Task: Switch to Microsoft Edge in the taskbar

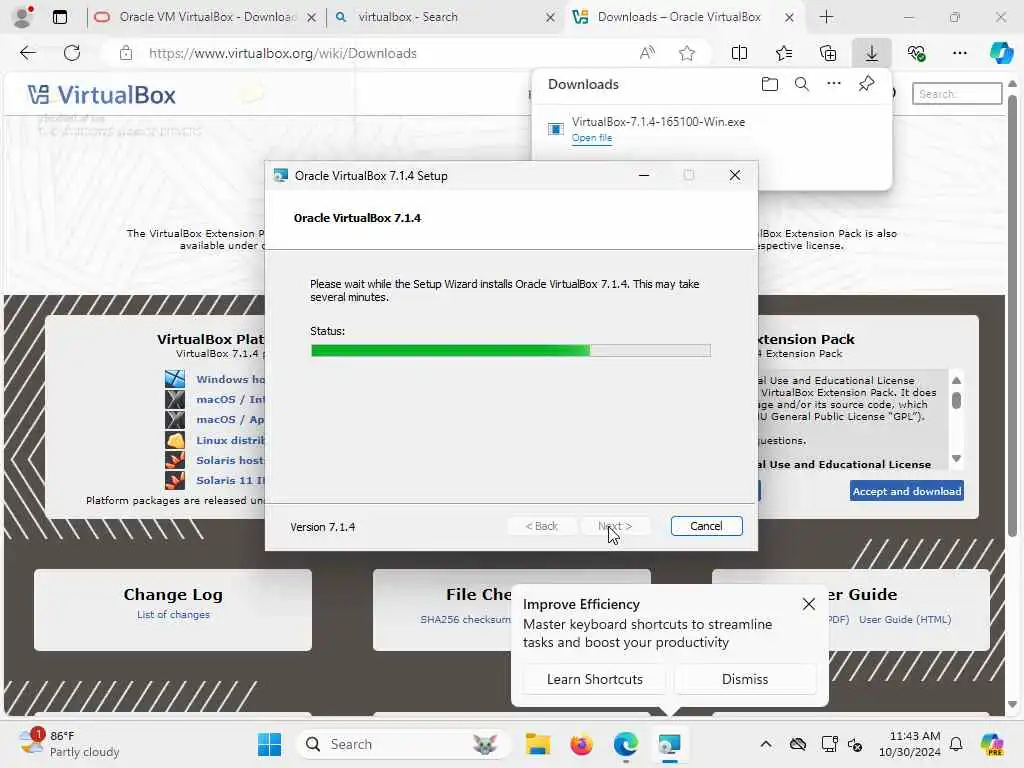Action: tap(626, 744)
